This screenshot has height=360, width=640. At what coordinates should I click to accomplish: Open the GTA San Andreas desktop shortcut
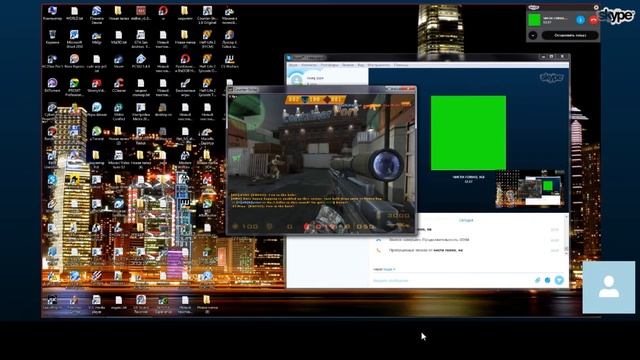point(140,39)
